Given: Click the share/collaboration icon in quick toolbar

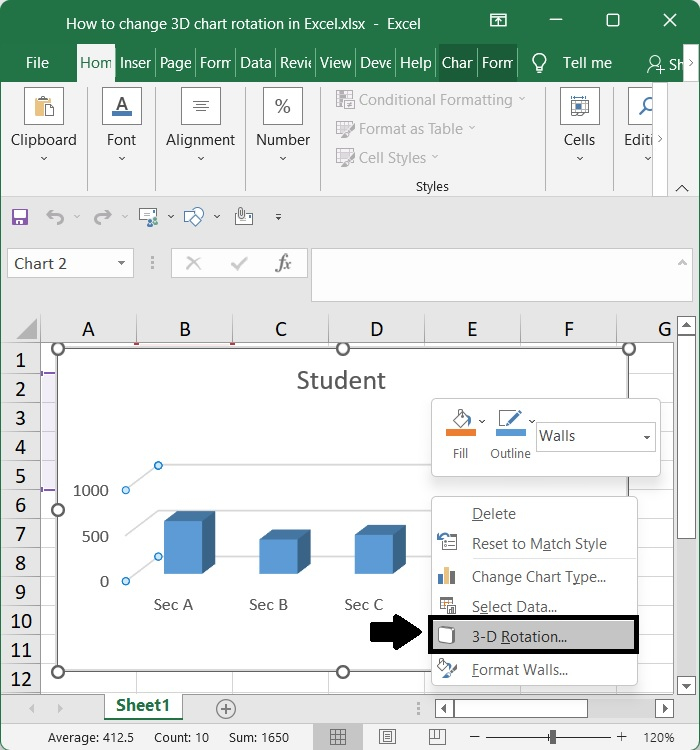Looking at the screenshot, I should click(148, 217).
